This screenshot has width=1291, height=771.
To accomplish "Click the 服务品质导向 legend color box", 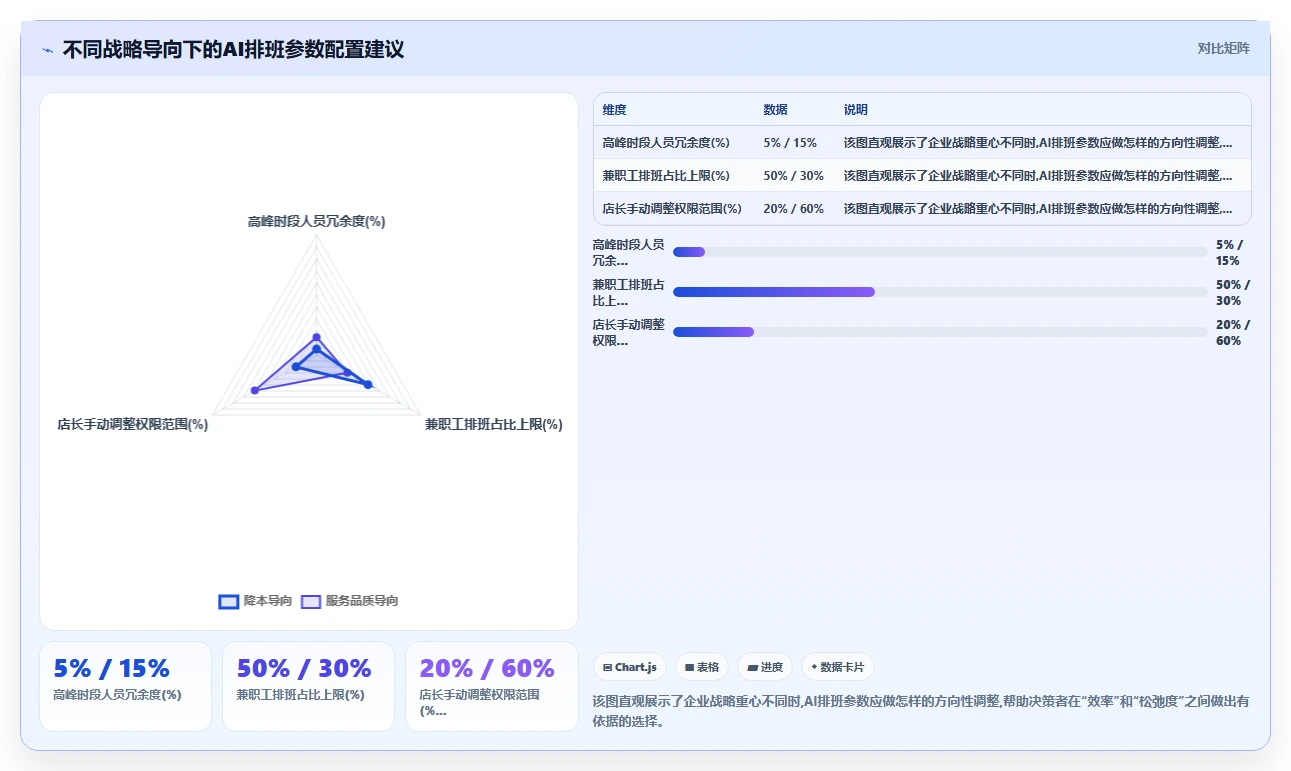I will (x=311, y=601).
